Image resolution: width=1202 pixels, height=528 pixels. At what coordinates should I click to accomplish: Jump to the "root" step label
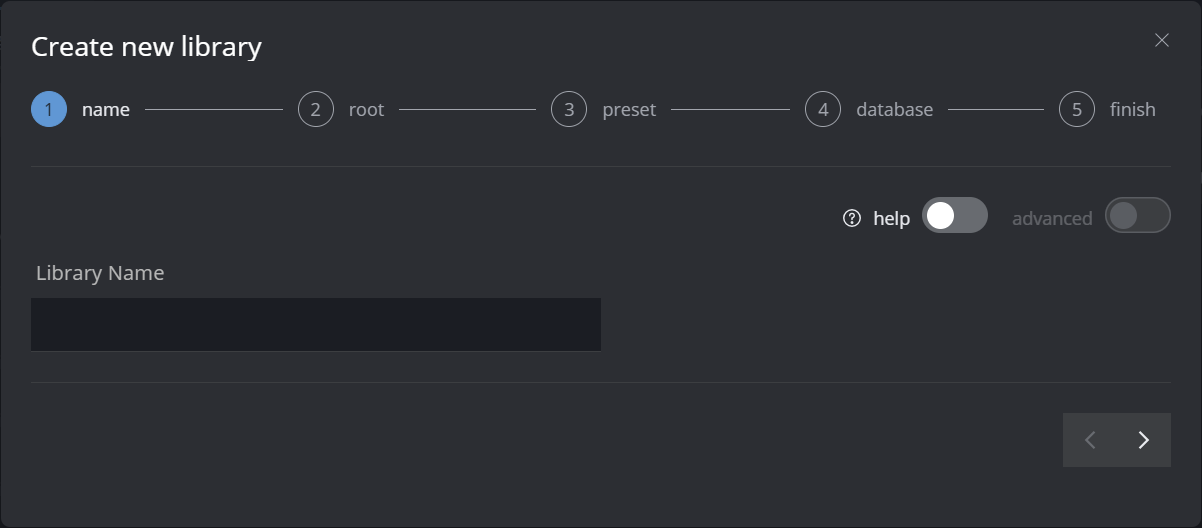tap(366, 110)
